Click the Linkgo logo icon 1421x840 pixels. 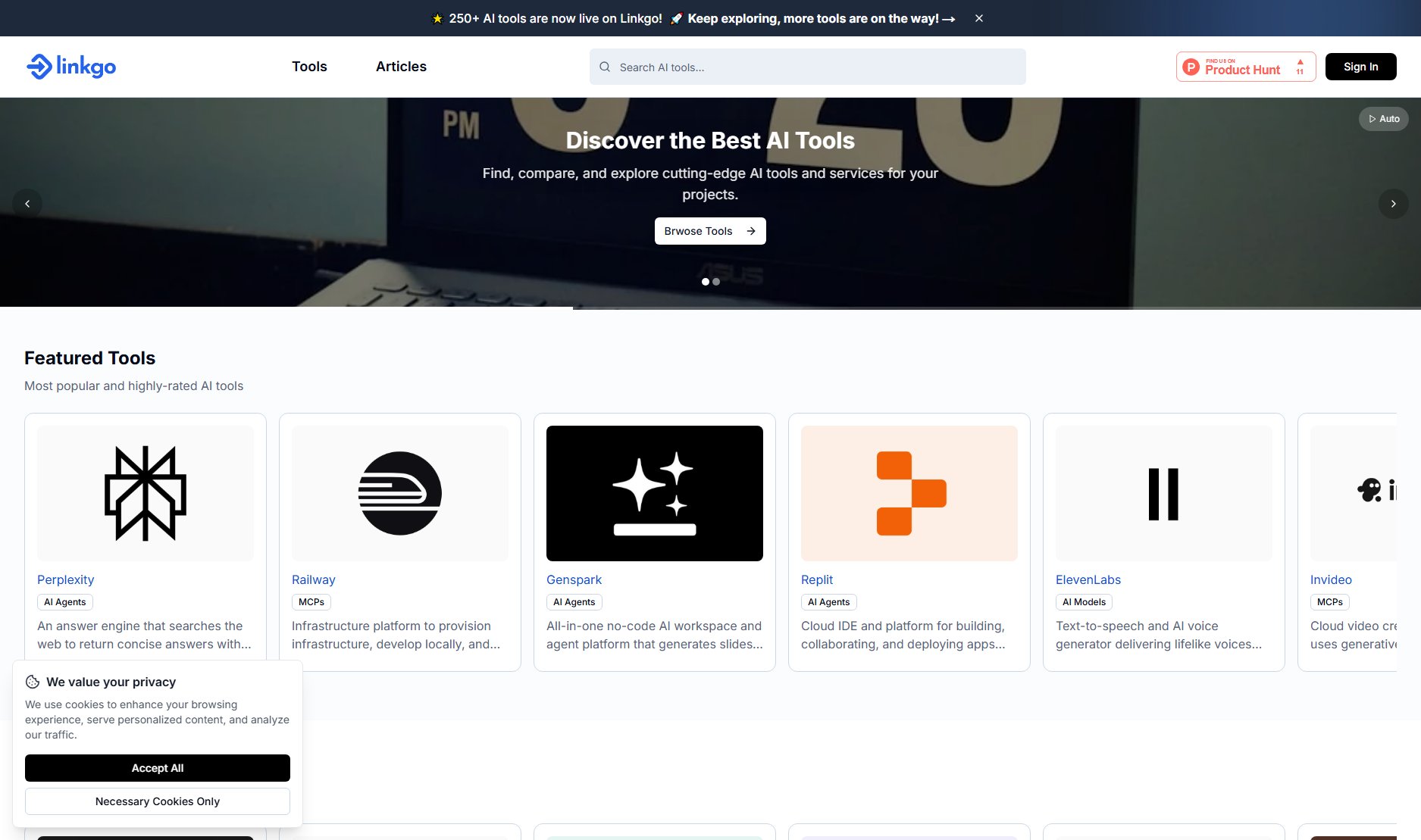(39, 67)
